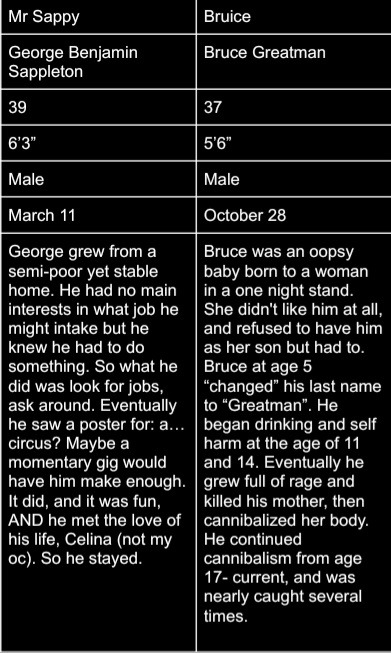Screen dimensions: 391x653
Task: Click the Male cell in Bruice column
Action: click(294, 179)
